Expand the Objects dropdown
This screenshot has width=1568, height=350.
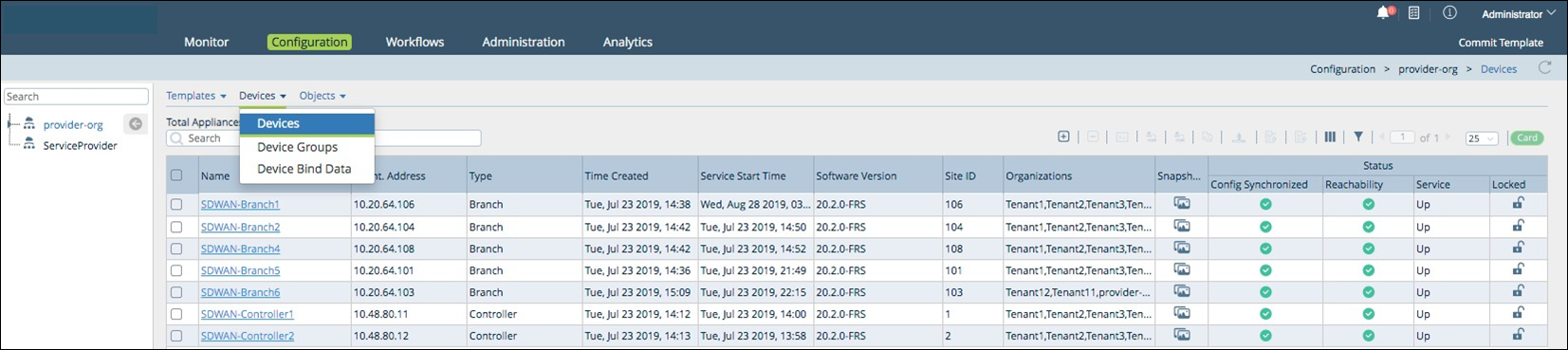pos(323,96)
